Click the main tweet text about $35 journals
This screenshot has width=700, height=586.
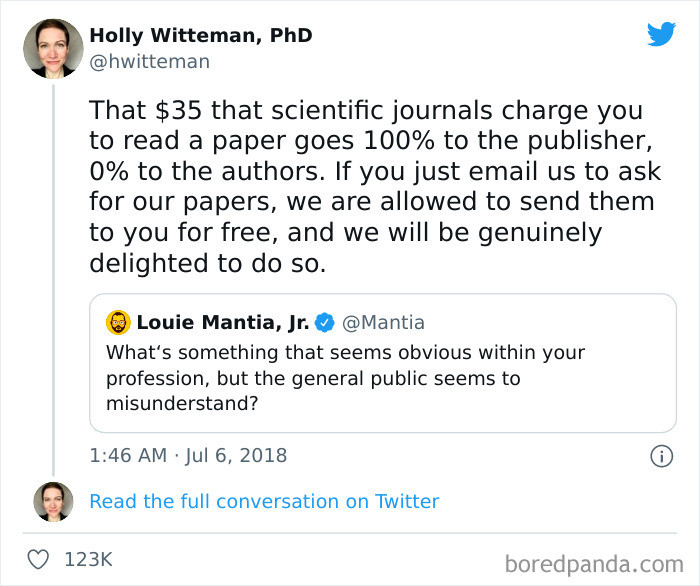[x=370, y=186]
